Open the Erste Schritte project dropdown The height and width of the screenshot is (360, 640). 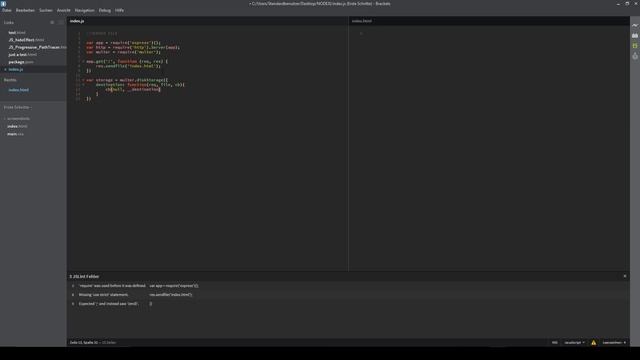[18, 107]
